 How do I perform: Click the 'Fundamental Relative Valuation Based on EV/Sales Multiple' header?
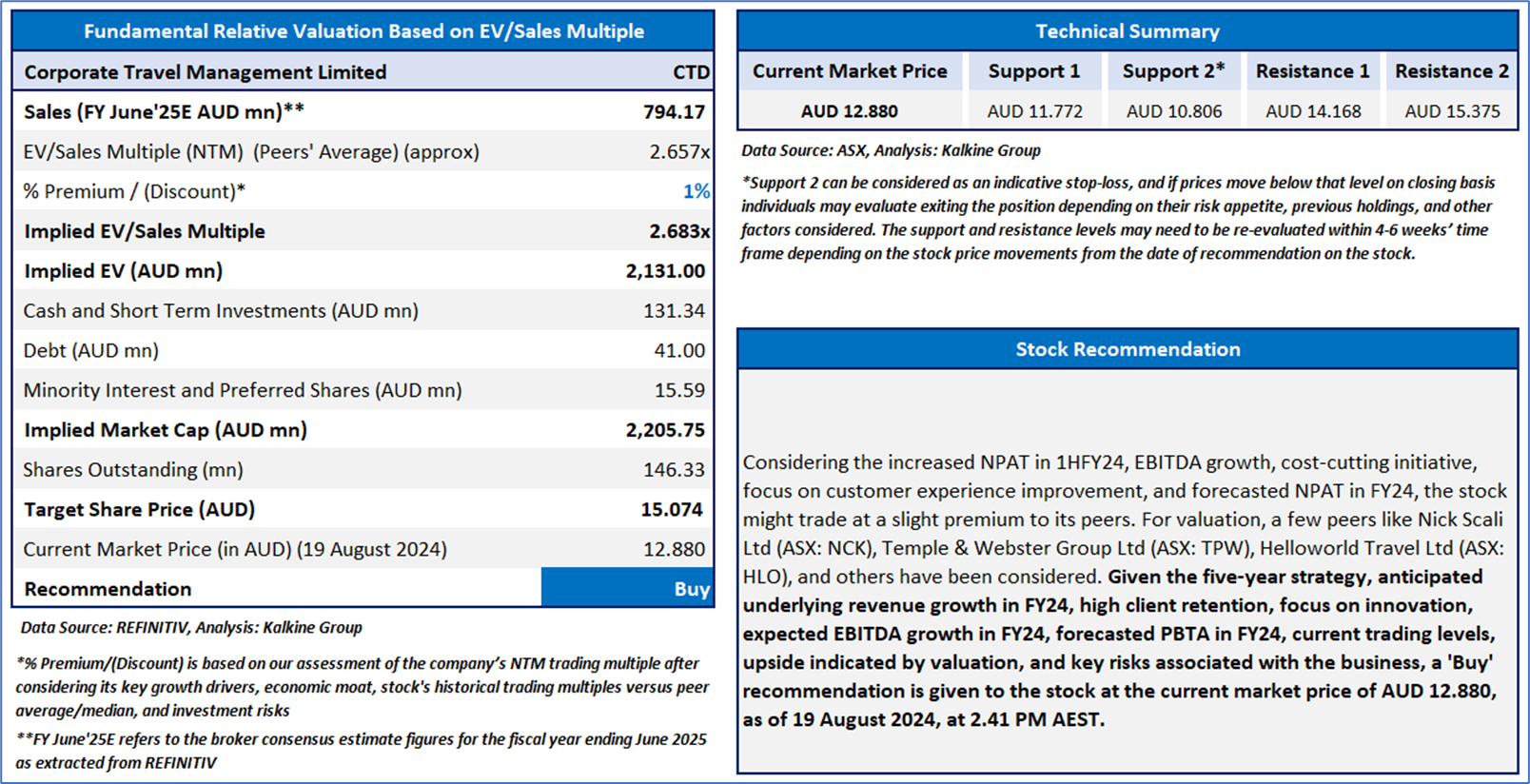[363, 31]
